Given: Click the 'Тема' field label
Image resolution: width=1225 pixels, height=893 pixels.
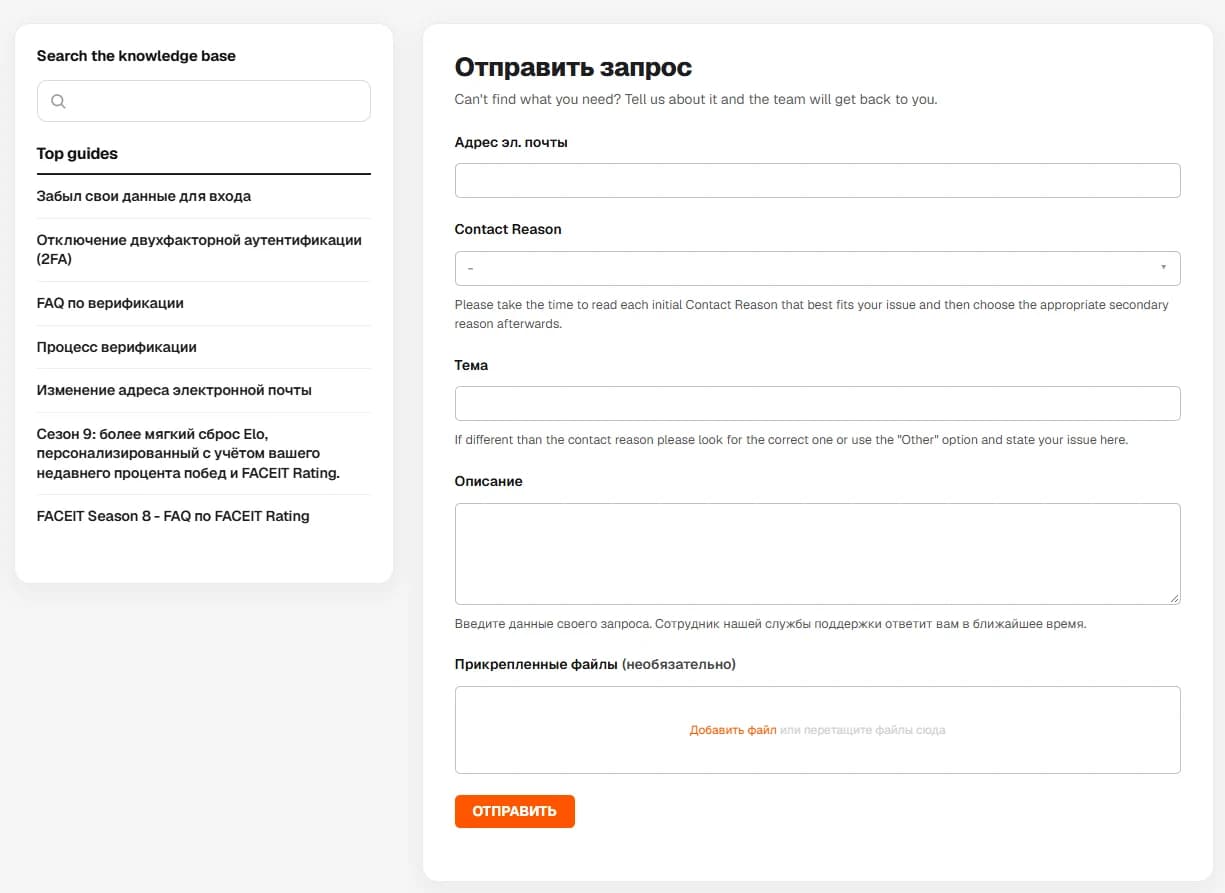Looking at the screenshot, I should click(471, 365).
